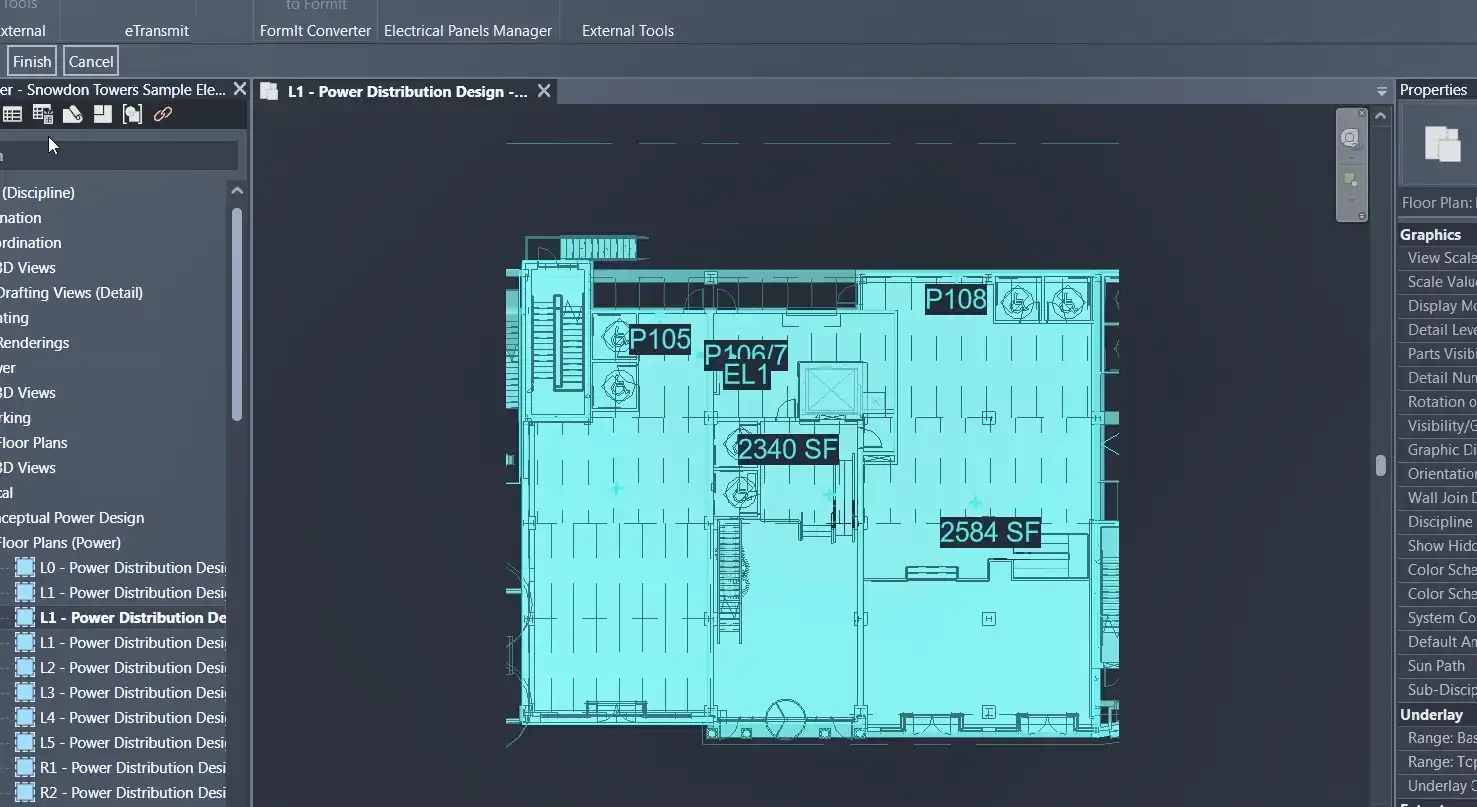This screenshot has height=807, width=1477.
Task: Open Electrical Panels Manager from the toolbar
Action: 467,30
